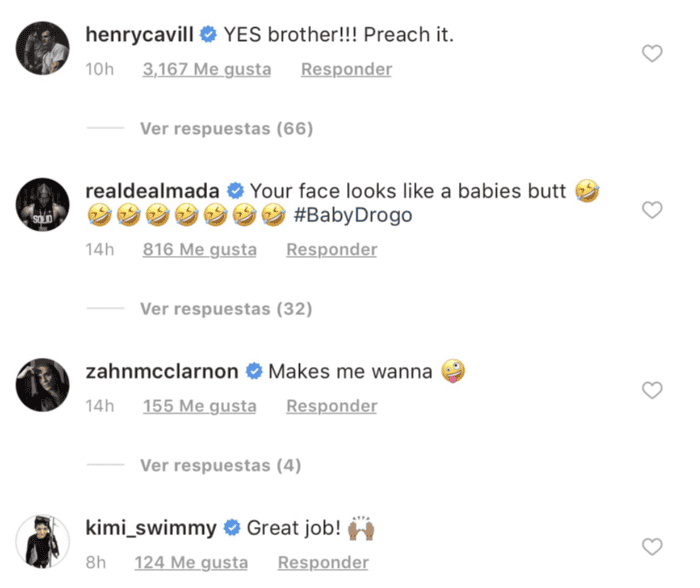View zahnmcclarnon's profile photo
Image resolution: width=700 pixels, height=588 pixels.
tap(43, 385)
